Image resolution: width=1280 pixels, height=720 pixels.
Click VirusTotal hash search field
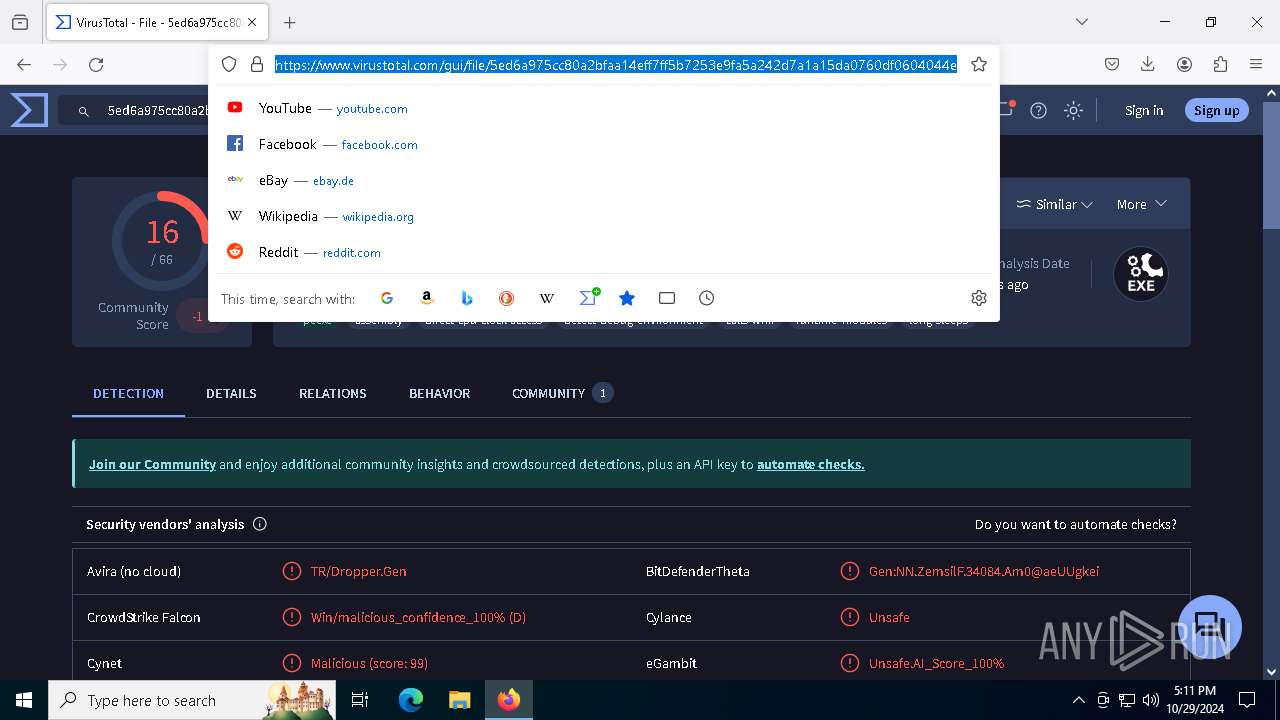click(160, 111)
